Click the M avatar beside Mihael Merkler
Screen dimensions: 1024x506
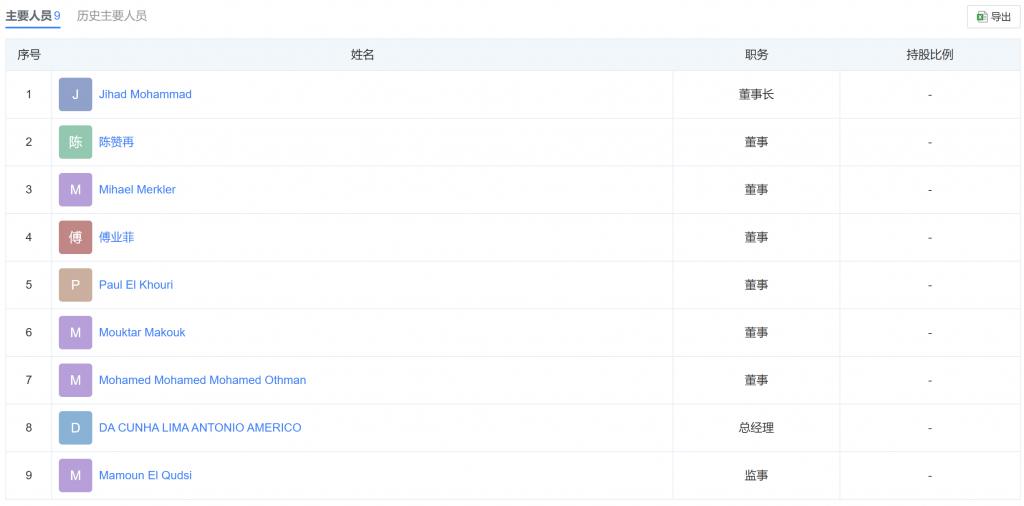pyautogui.click(x=75, y=190)
